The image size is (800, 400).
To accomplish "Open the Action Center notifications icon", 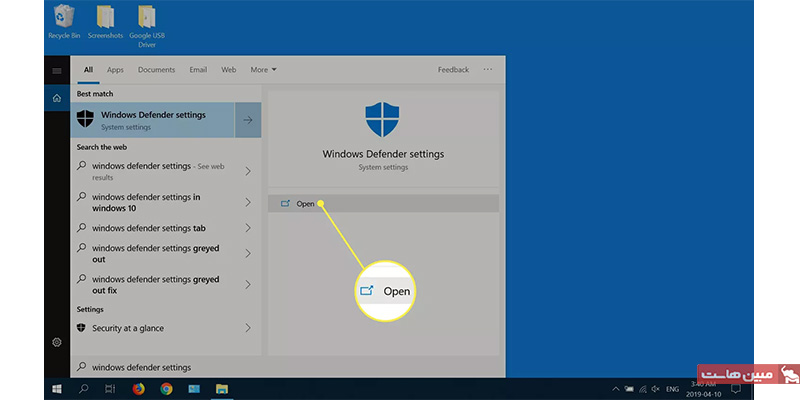I will tap(736, 389).
